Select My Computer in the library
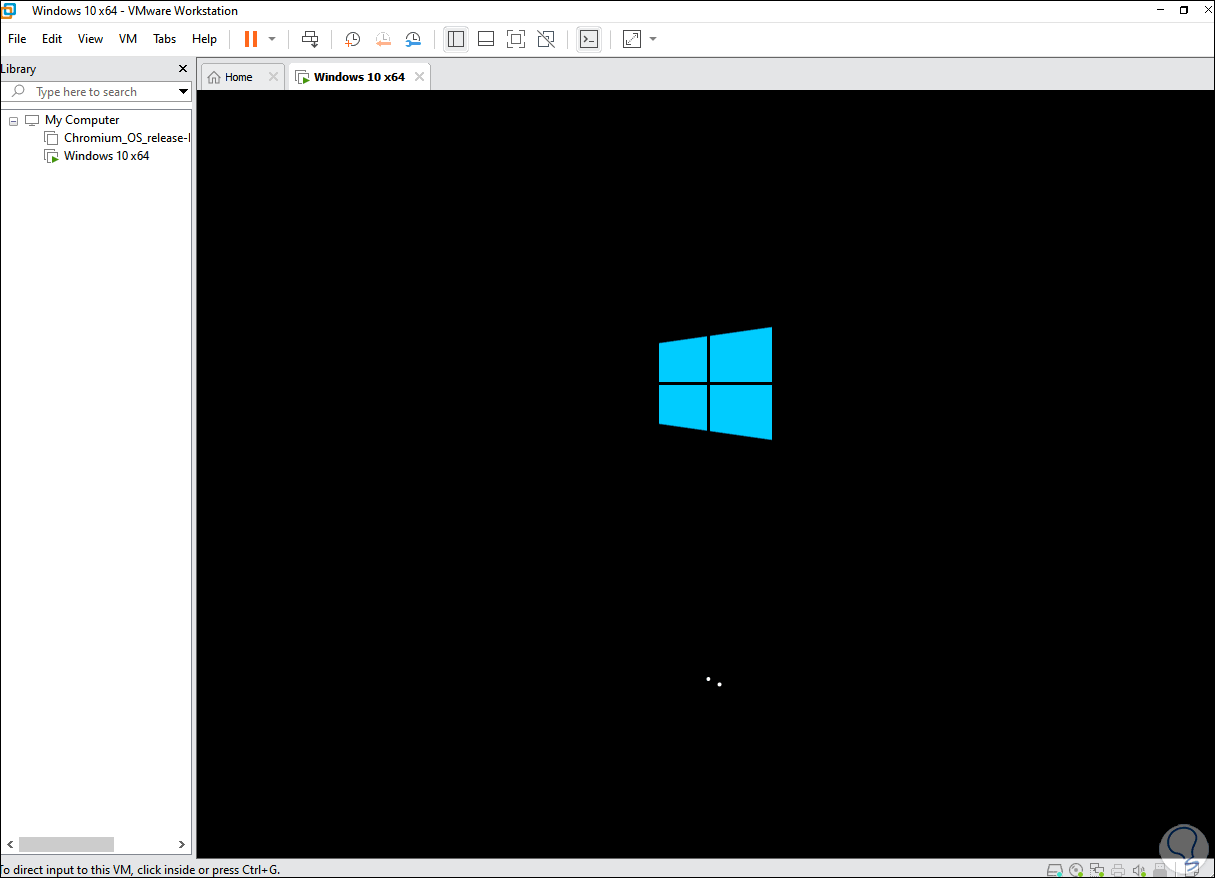The height and width of the screenshot is (878, 1215). coord(82,120)
